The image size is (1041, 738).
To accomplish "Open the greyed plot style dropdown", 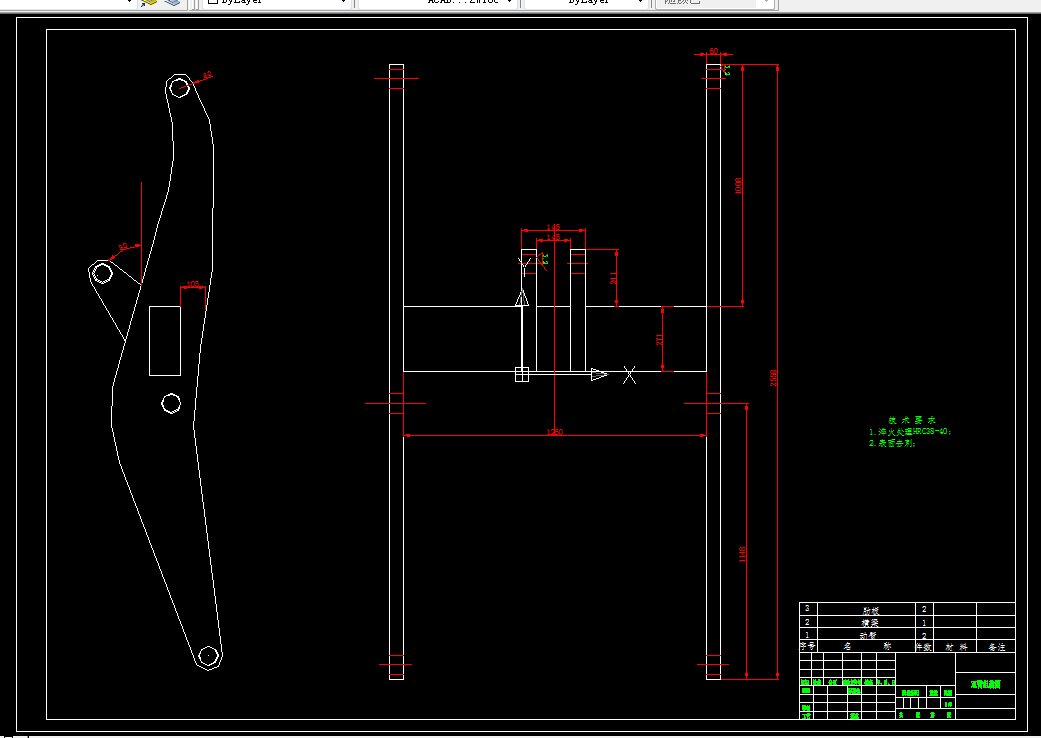I will coord(714,3).
